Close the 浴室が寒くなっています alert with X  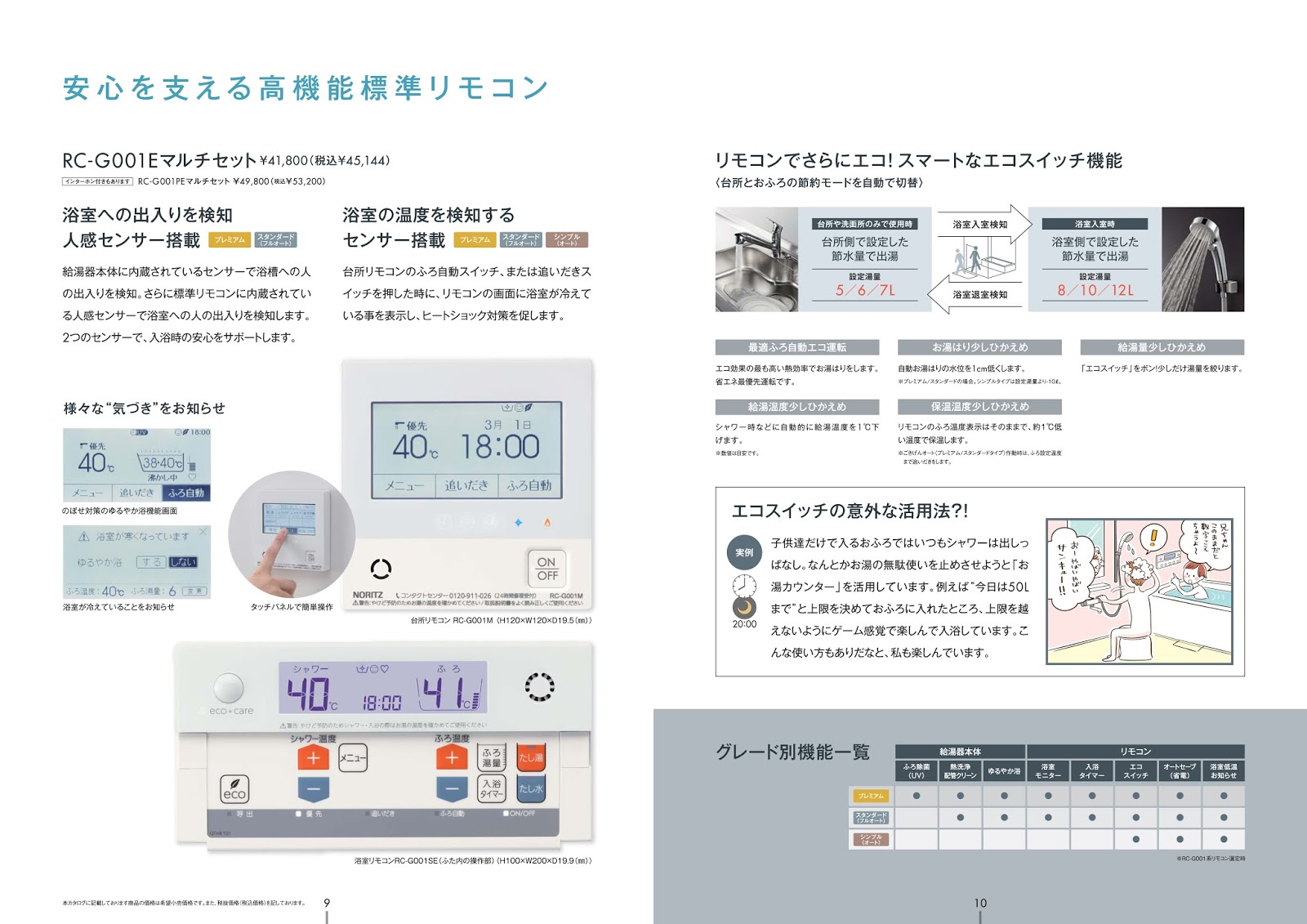(x=203, y=532)
